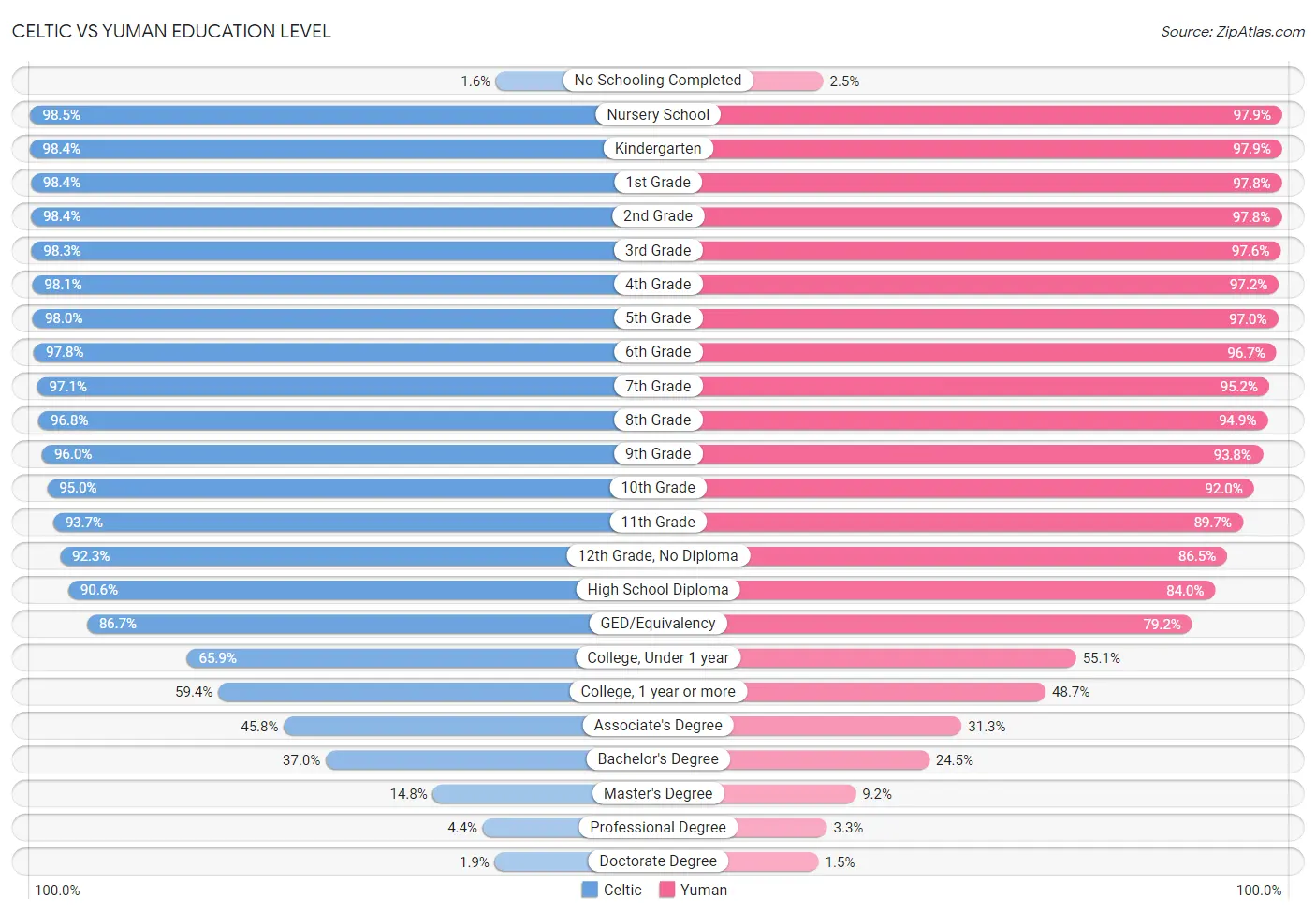This screenshot has height=913, width=1316.
Task: Select the chart title Celtic vs Yuman Education Level
Action: pyautogui.click(x=171, y=31)
